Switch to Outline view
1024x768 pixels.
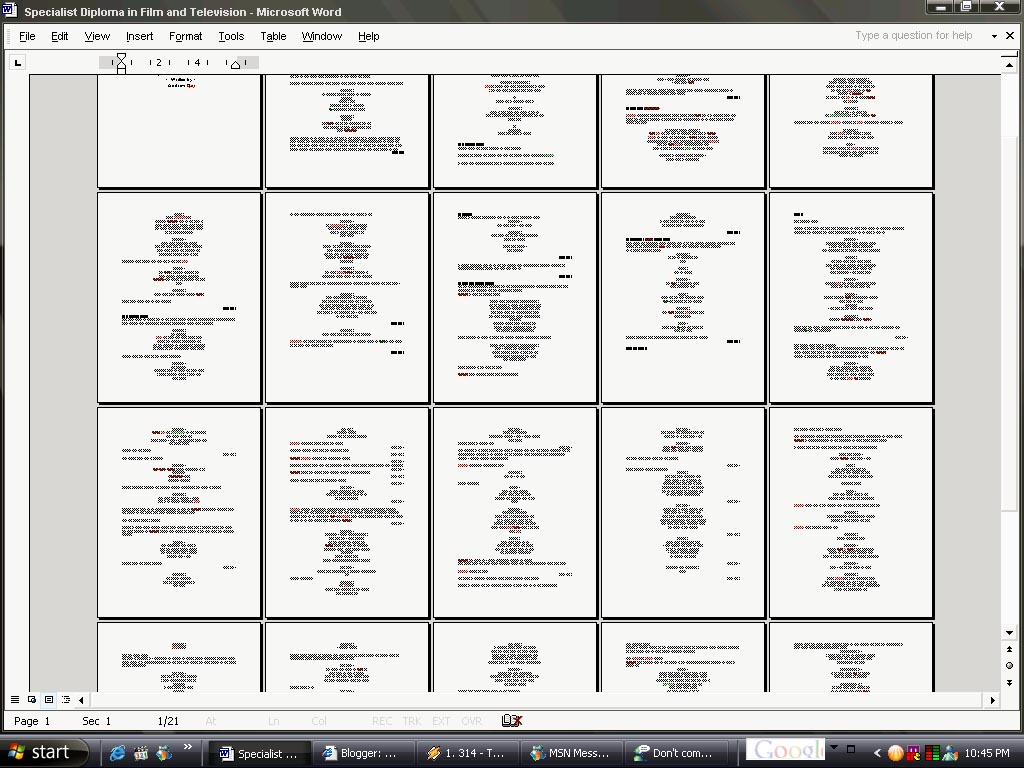coord(66,699)
